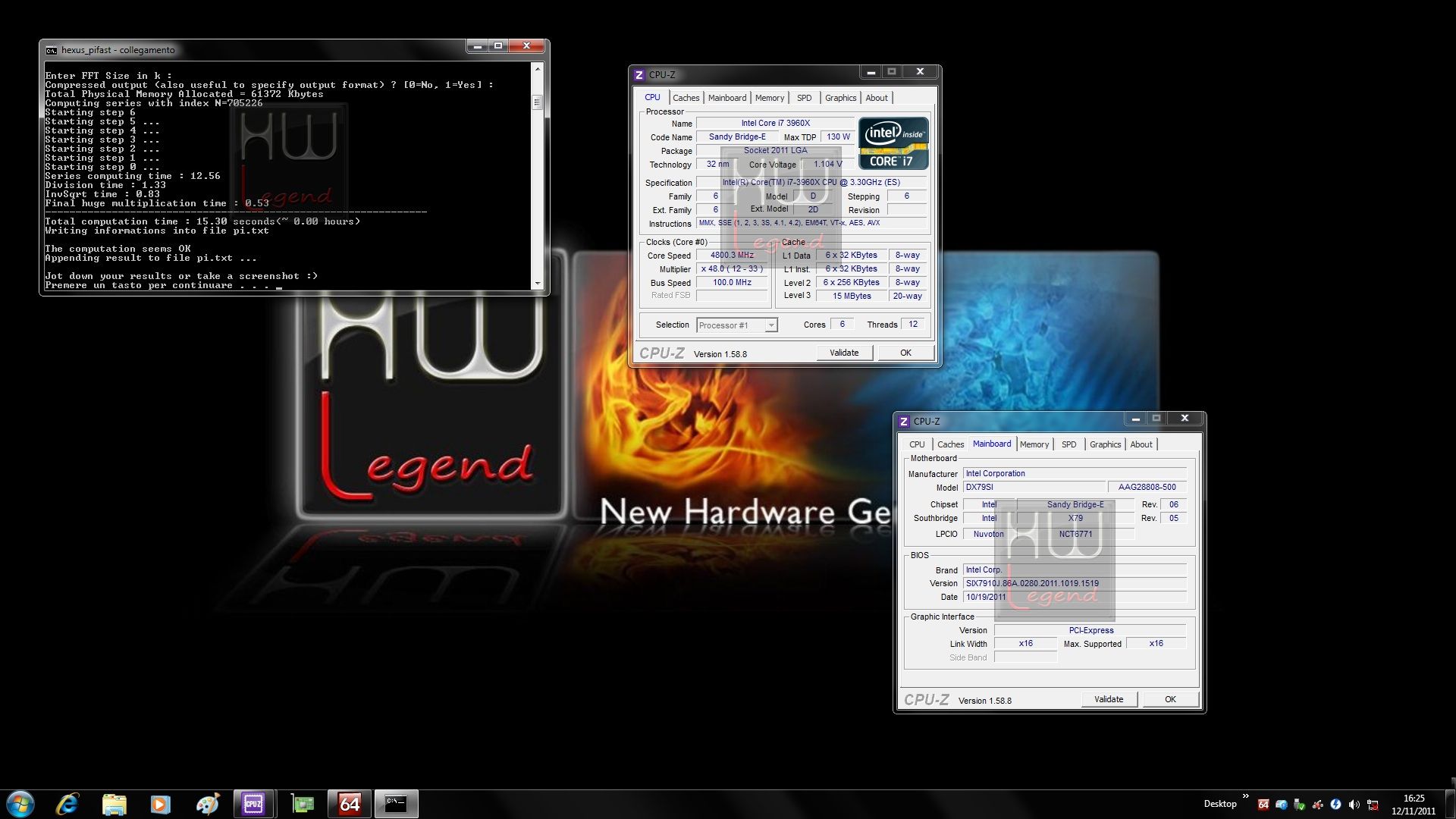
Task: Open About tab in lower CPU-Z window
Action: coord(1141,444)
